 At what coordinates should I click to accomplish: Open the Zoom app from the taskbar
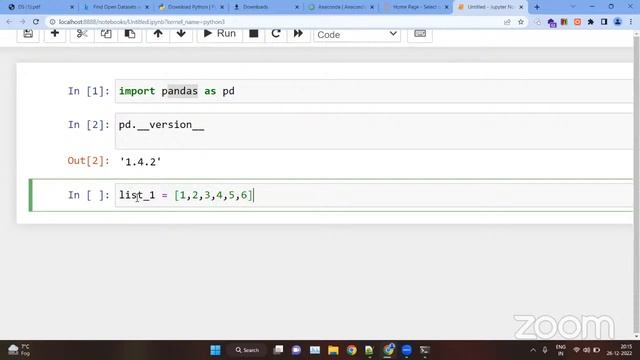[407, 350]
